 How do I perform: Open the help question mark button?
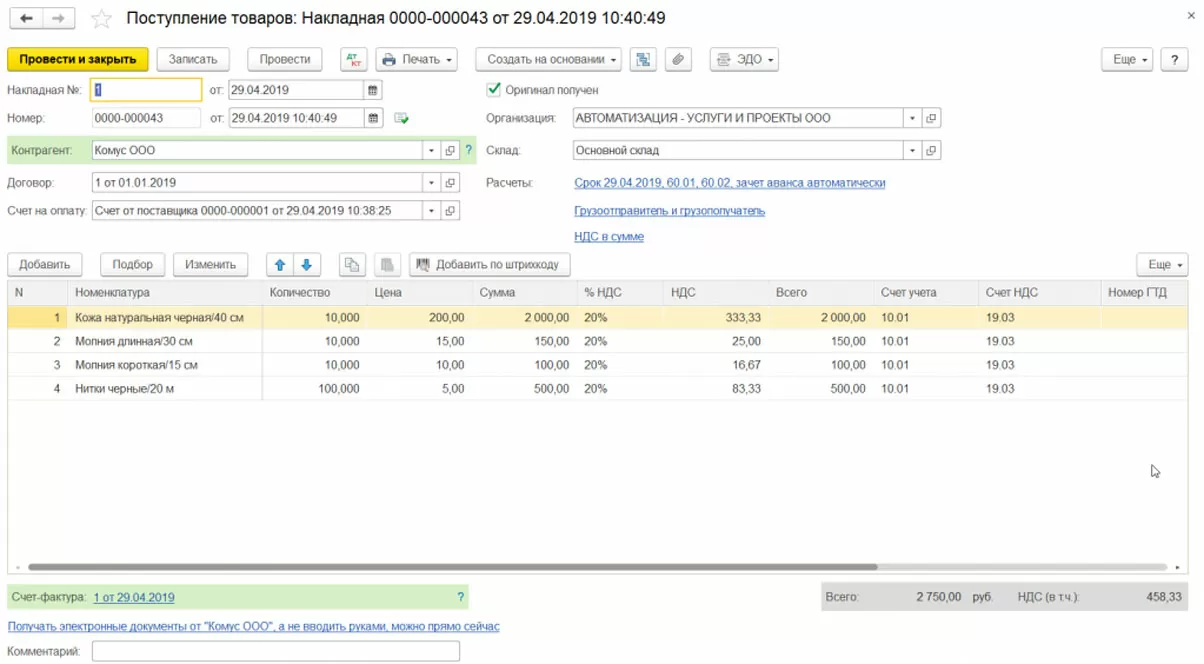[x=1174, y=60]
